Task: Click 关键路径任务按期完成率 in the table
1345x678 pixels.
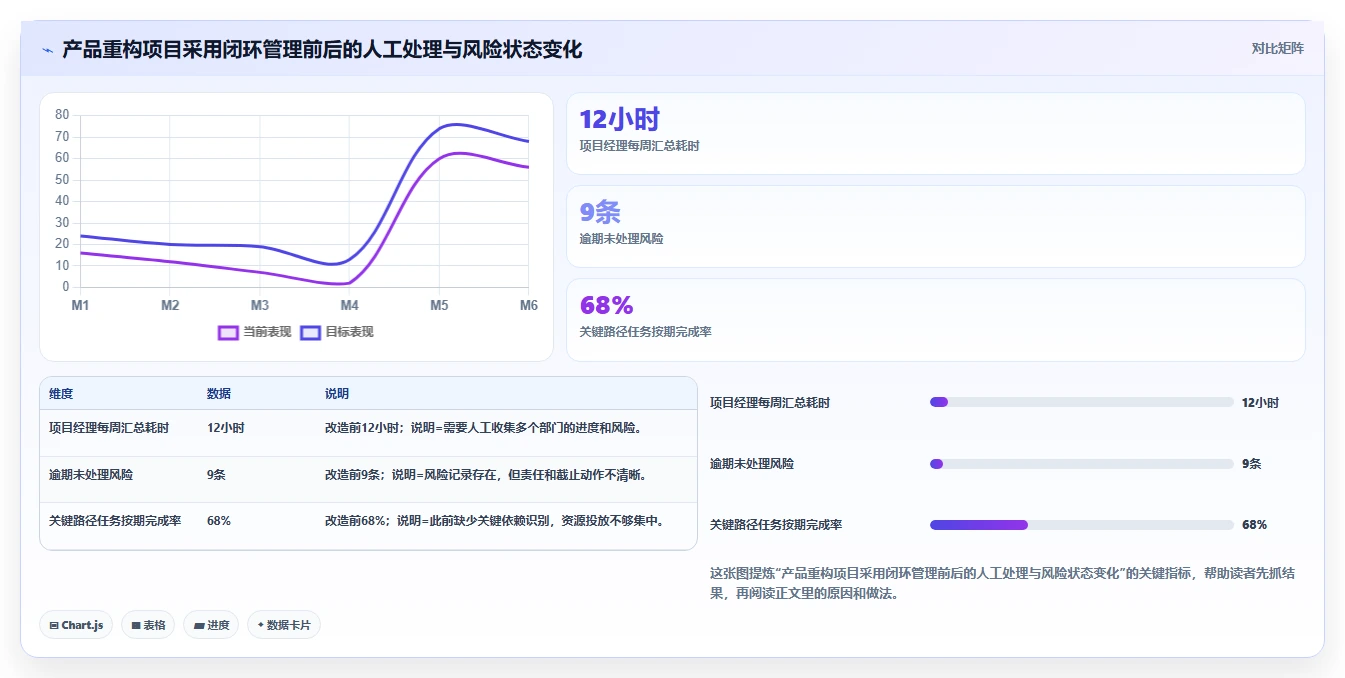Action: pos(115,521)
